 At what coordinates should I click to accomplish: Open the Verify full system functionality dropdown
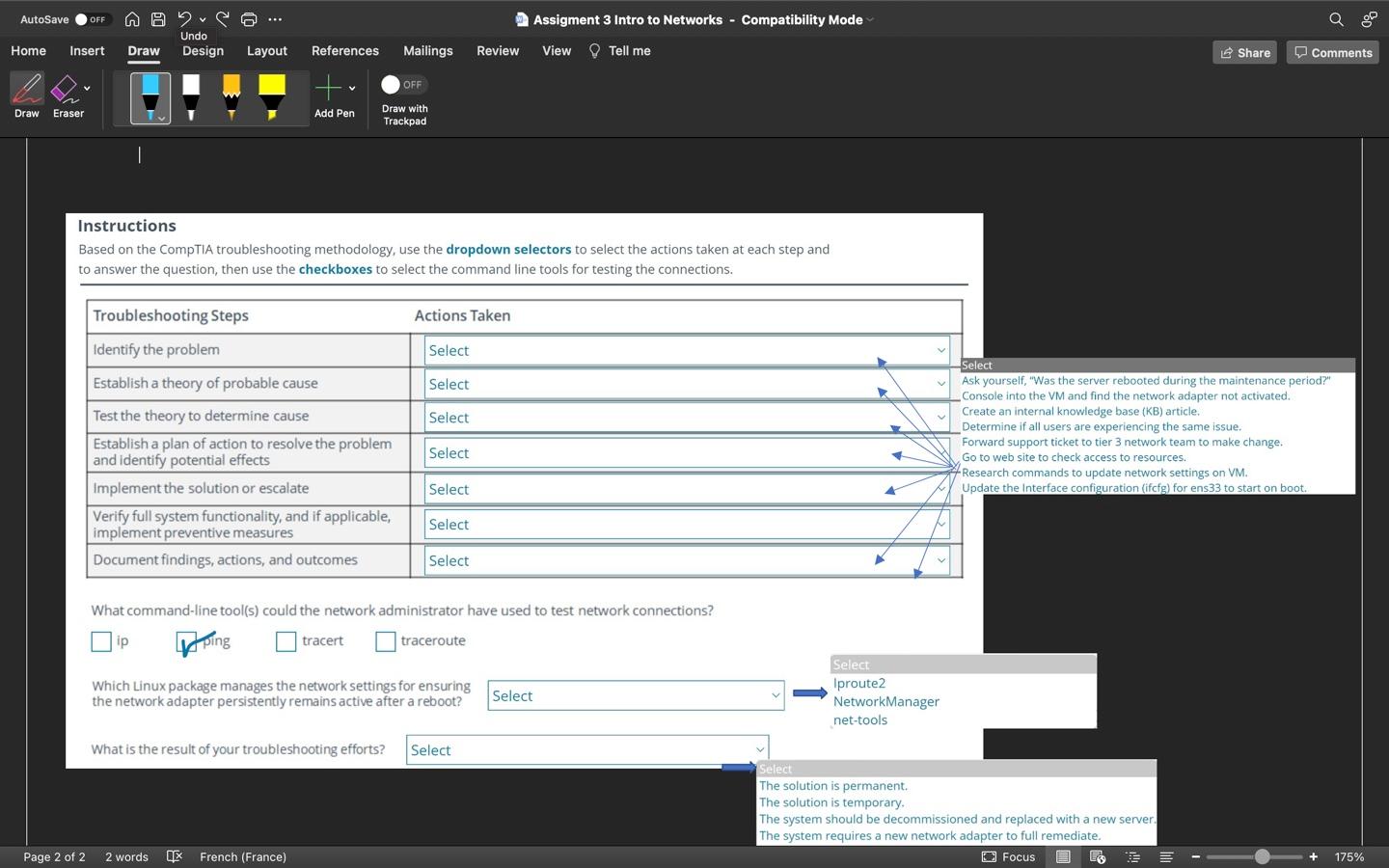pos(687,525)
